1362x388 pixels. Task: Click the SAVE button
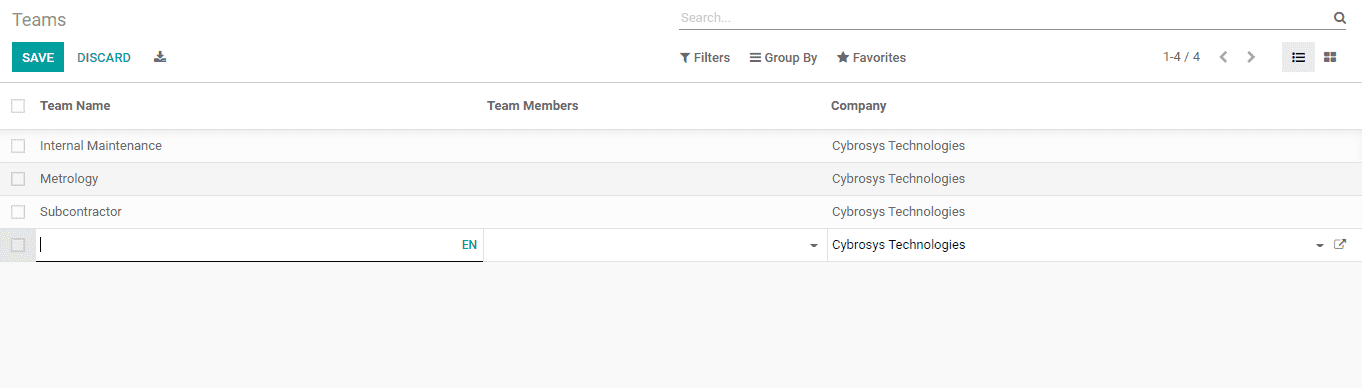pyautogui.click(x=38, y=57)
